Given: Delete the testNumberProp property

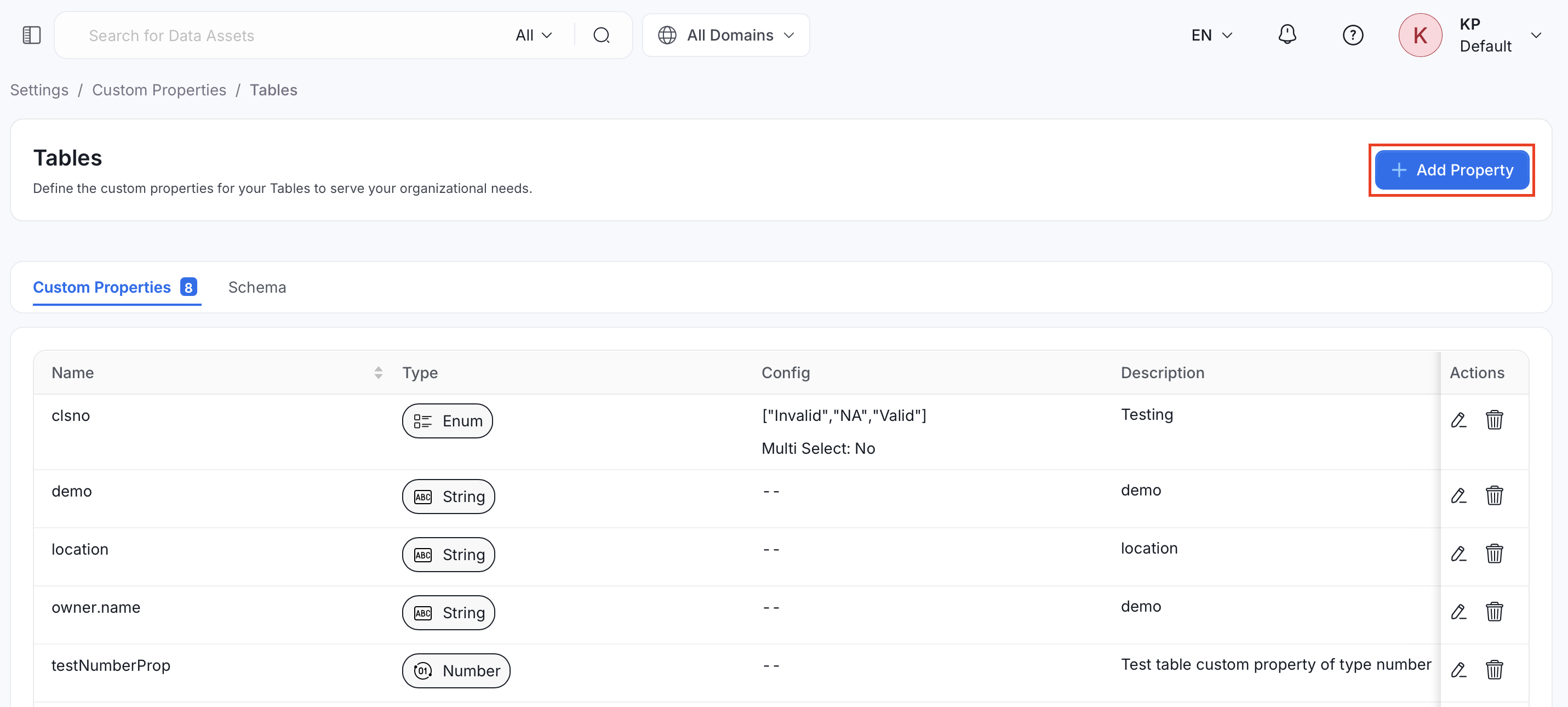Looking at the screenshot, I should click(x=1495, y=670).
